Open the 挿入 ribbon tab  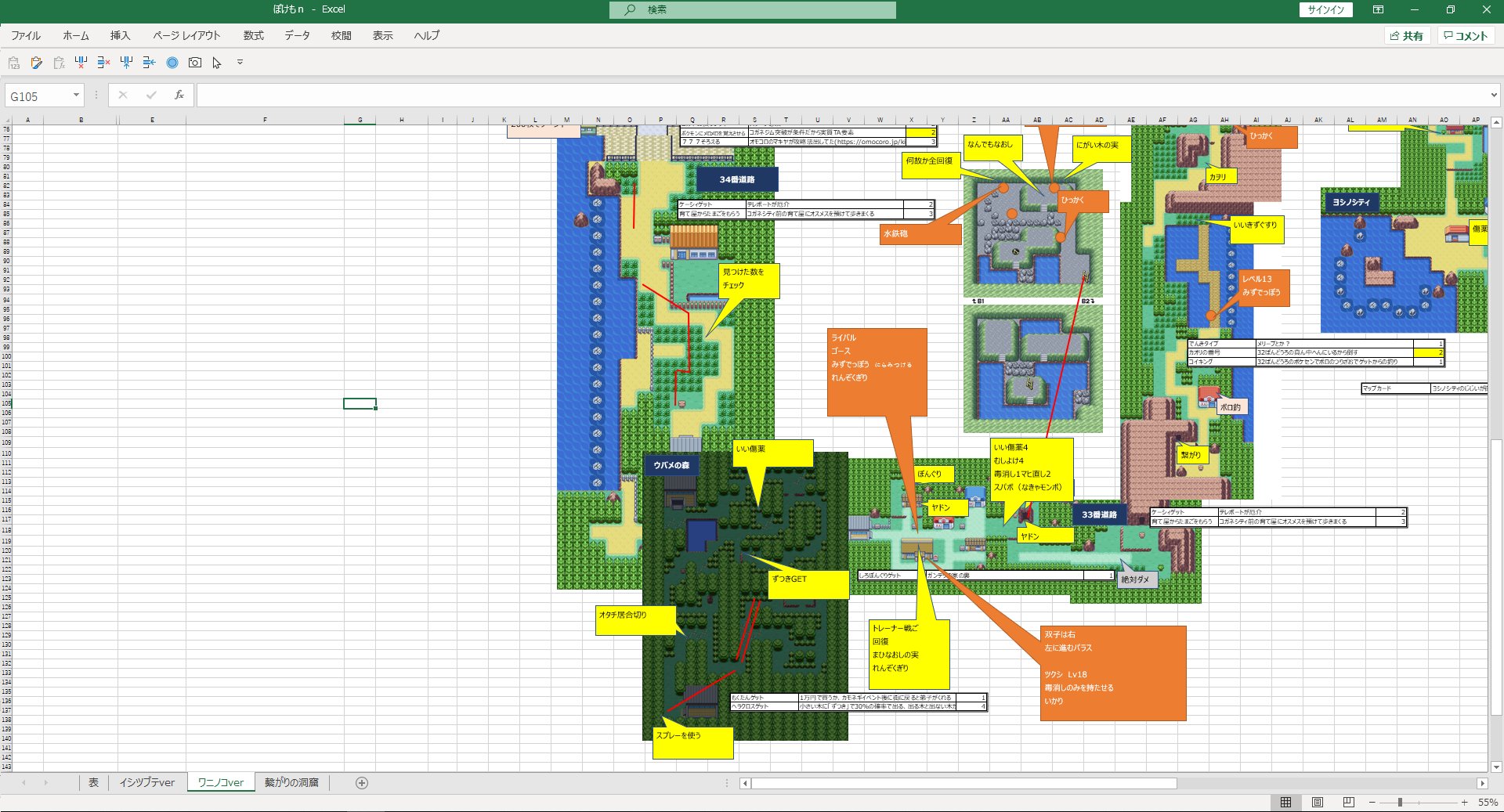pos(120,35)
